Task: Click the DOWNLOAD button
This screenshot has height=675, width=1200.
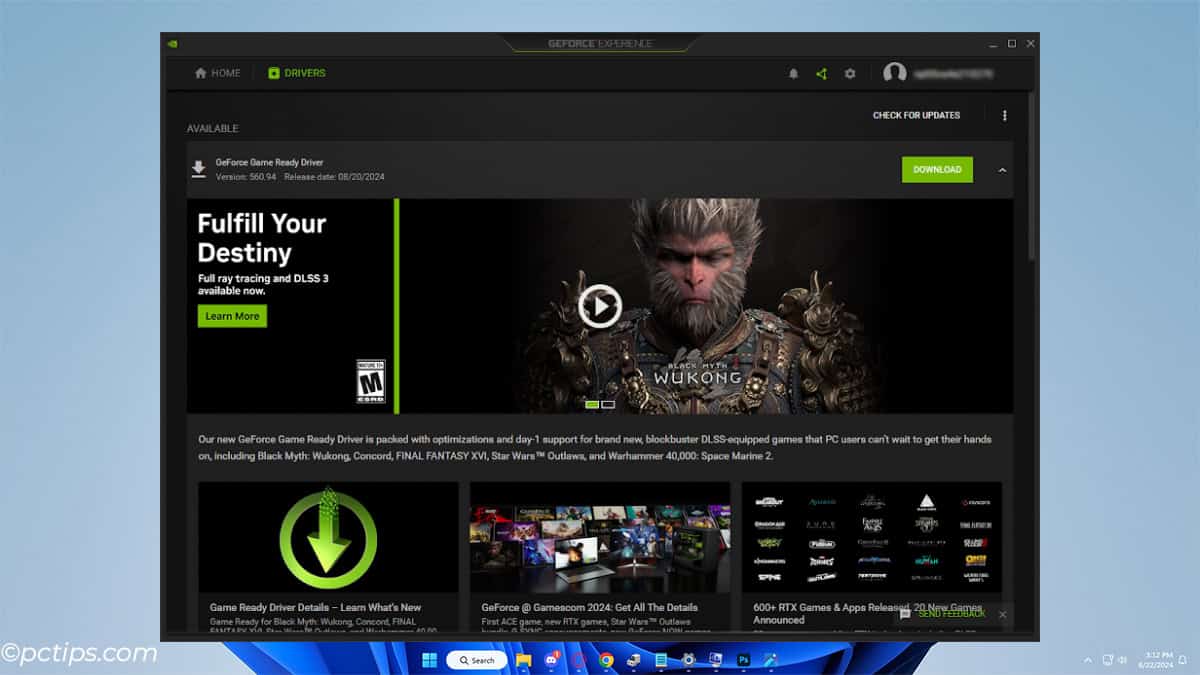Action: click(937, 170)
